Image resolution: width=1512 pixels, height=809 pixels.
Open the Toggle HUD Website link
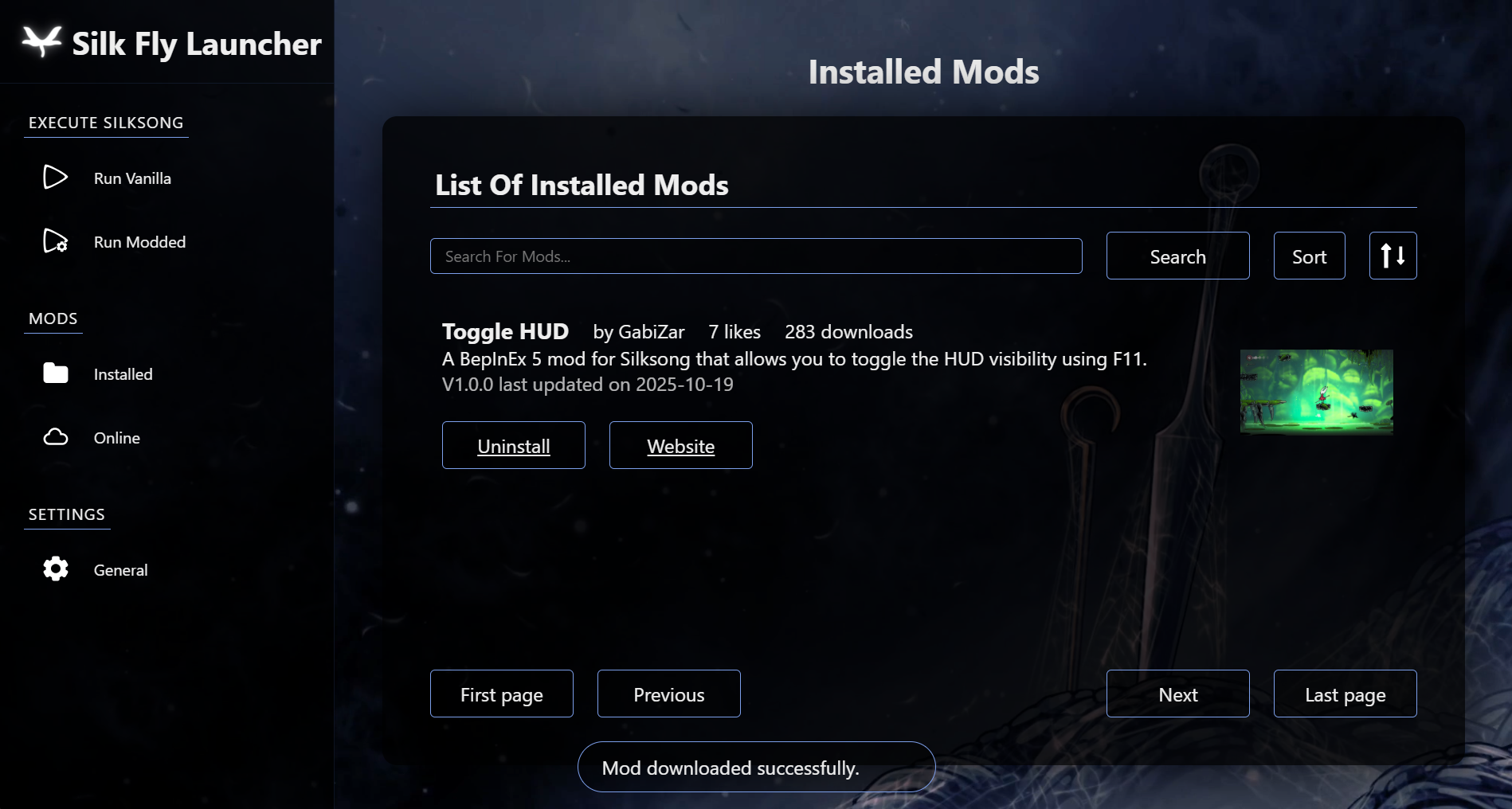tap(681, 446)
